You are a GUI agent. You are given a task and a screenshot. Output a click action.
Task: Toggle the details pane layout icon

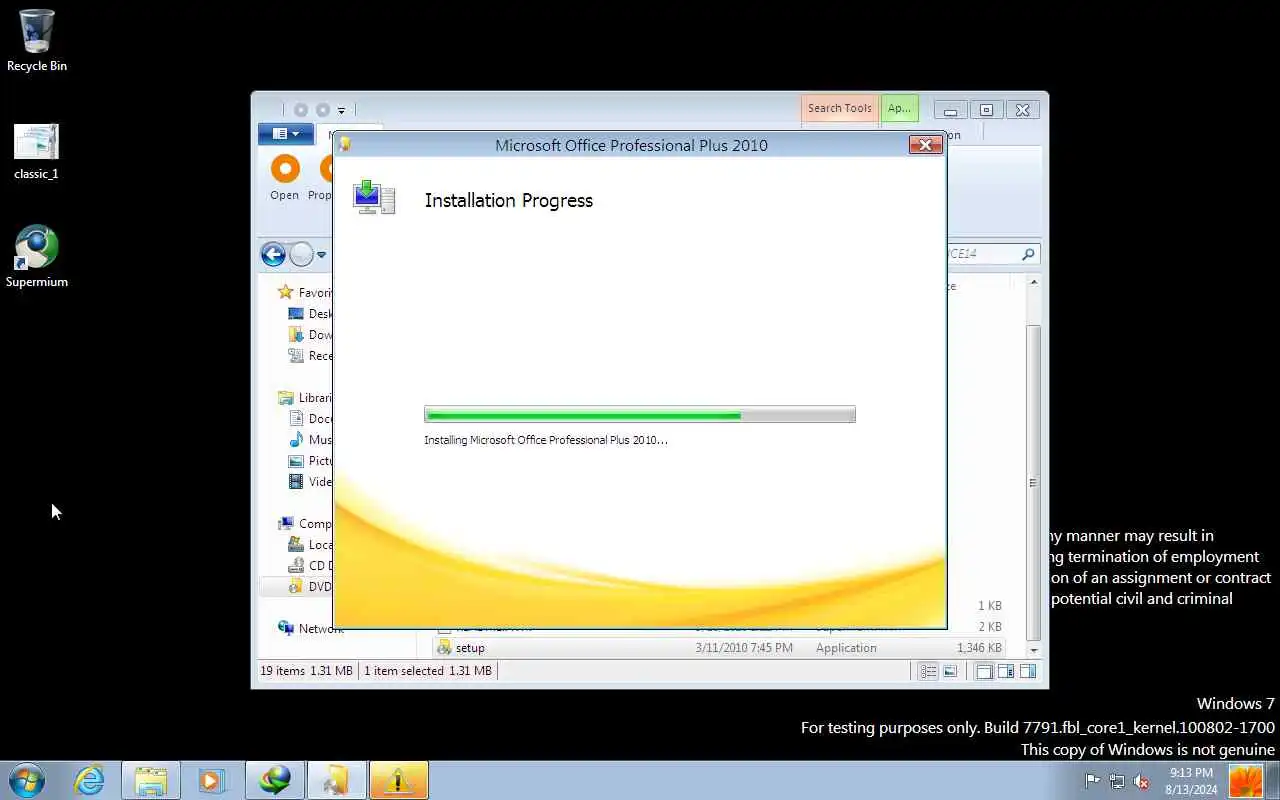pos(1006,671)
